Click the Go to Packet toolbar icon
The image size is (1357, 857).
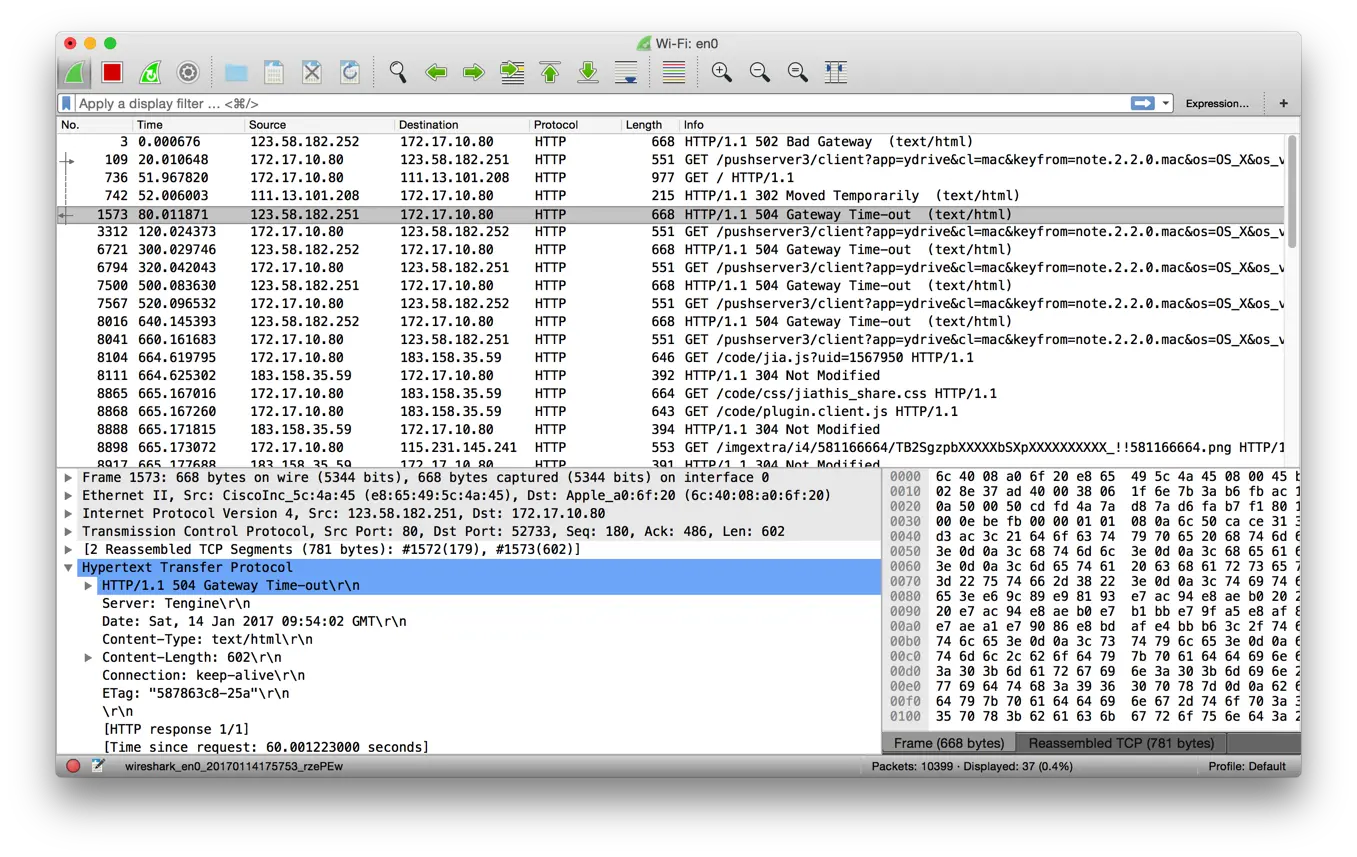(512, 72)
